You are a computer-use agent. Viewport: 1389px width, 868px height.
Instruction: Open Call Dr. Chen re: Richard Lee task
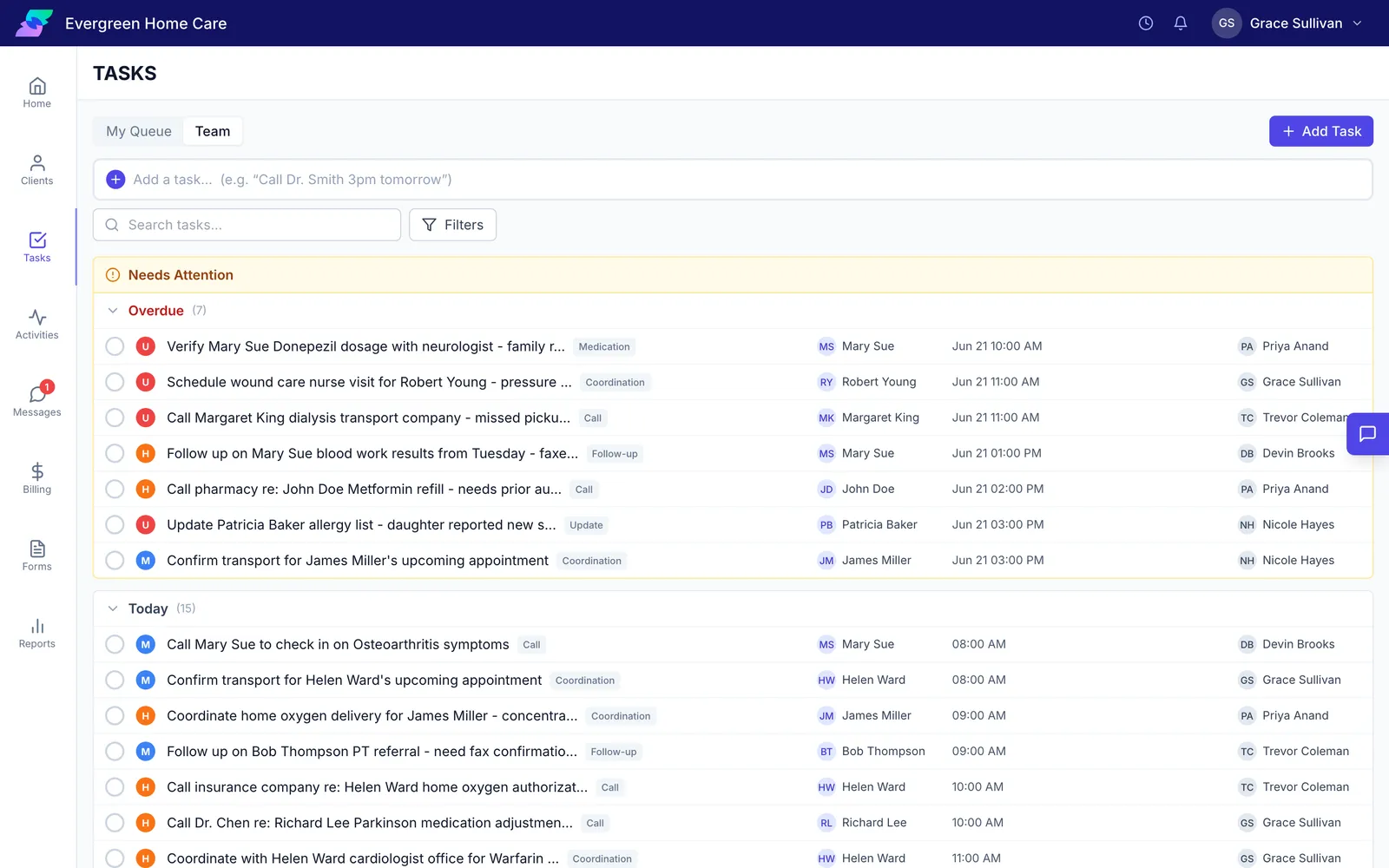[x=370, y=823]
